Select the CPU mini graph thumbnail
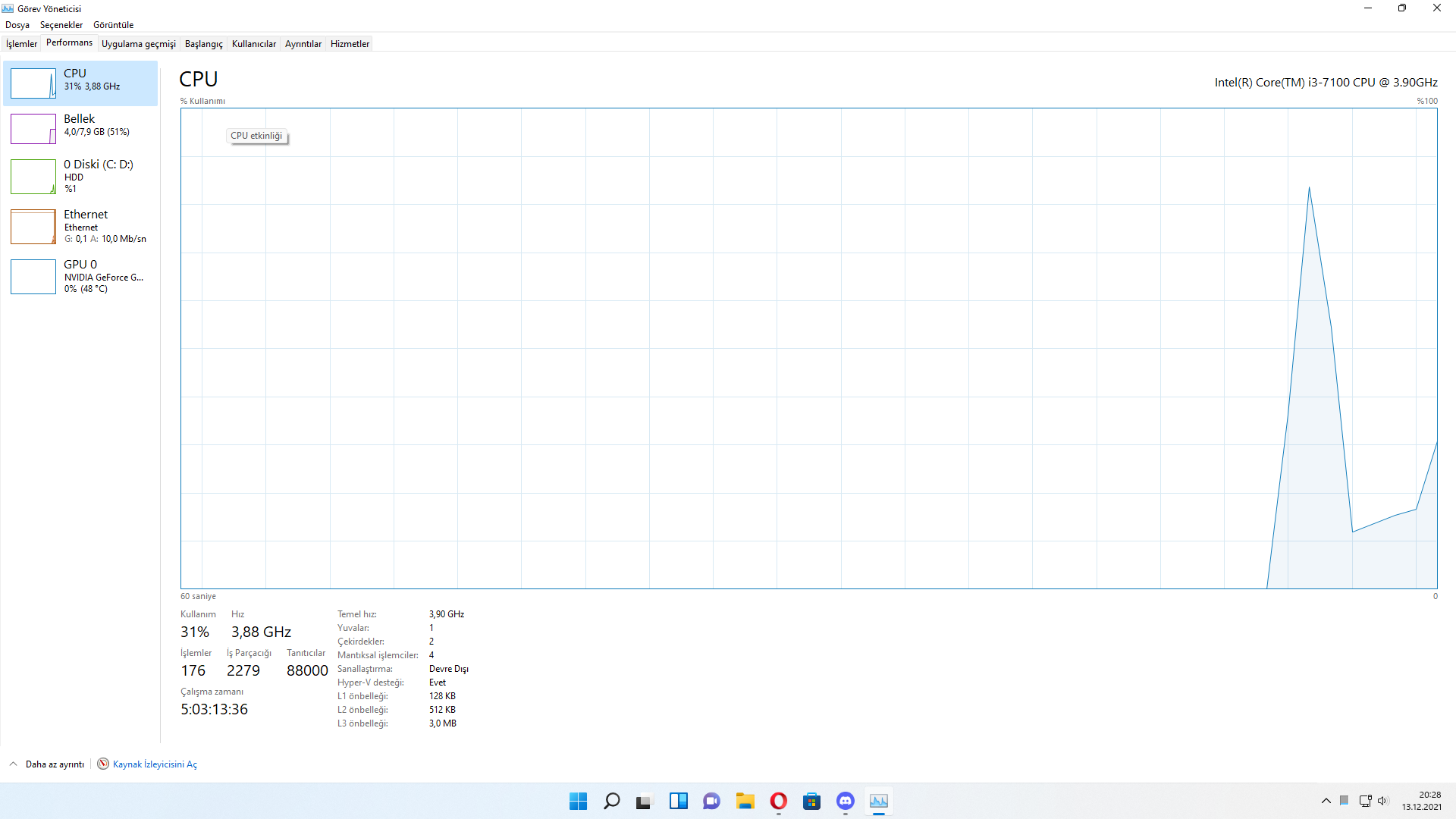 tap(33, 83)
